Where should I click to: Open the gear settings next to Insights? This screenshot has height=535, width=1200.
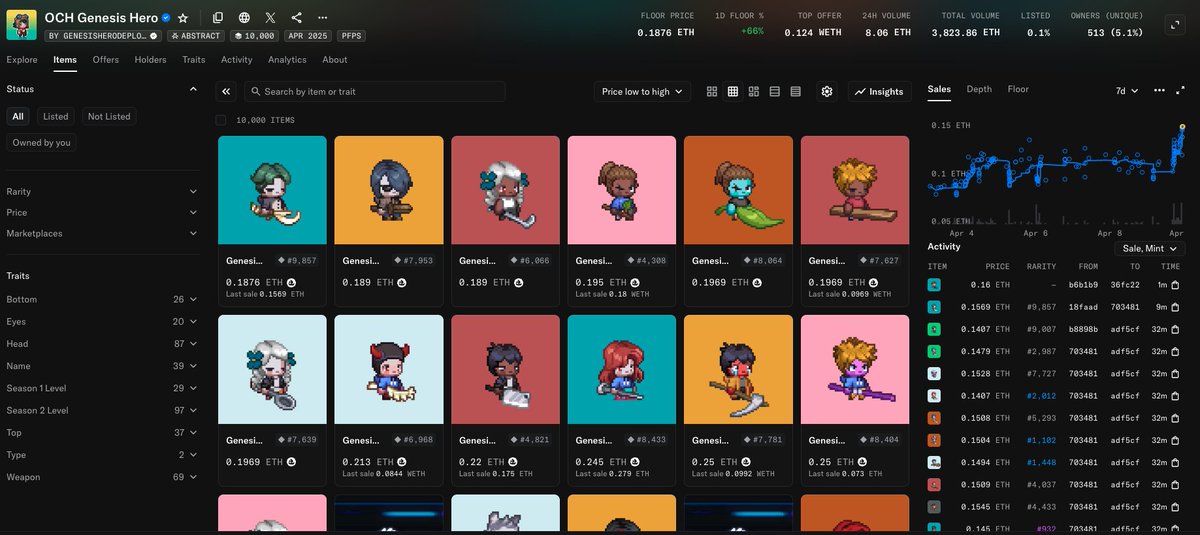click(x=827, y=92)
